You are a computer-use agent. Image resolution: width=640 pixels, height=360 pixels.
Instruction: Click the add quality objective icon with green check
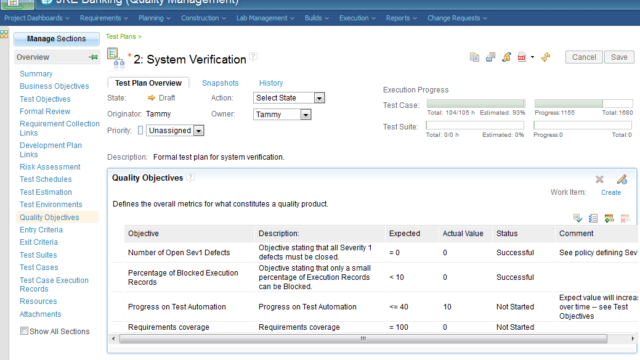(577, 218)
